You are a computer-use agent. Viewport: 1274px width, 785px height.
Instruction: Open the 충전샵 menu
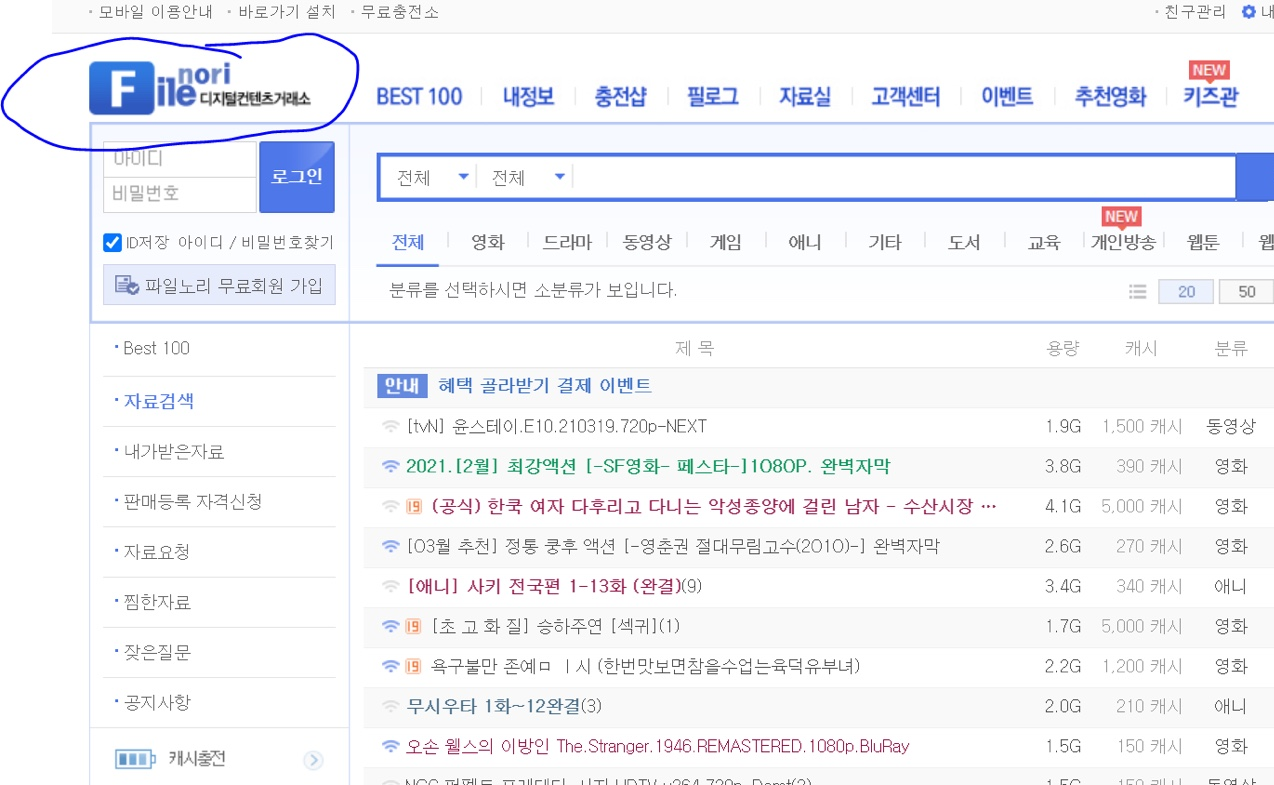pyautogui.click(x=620, y=97)
